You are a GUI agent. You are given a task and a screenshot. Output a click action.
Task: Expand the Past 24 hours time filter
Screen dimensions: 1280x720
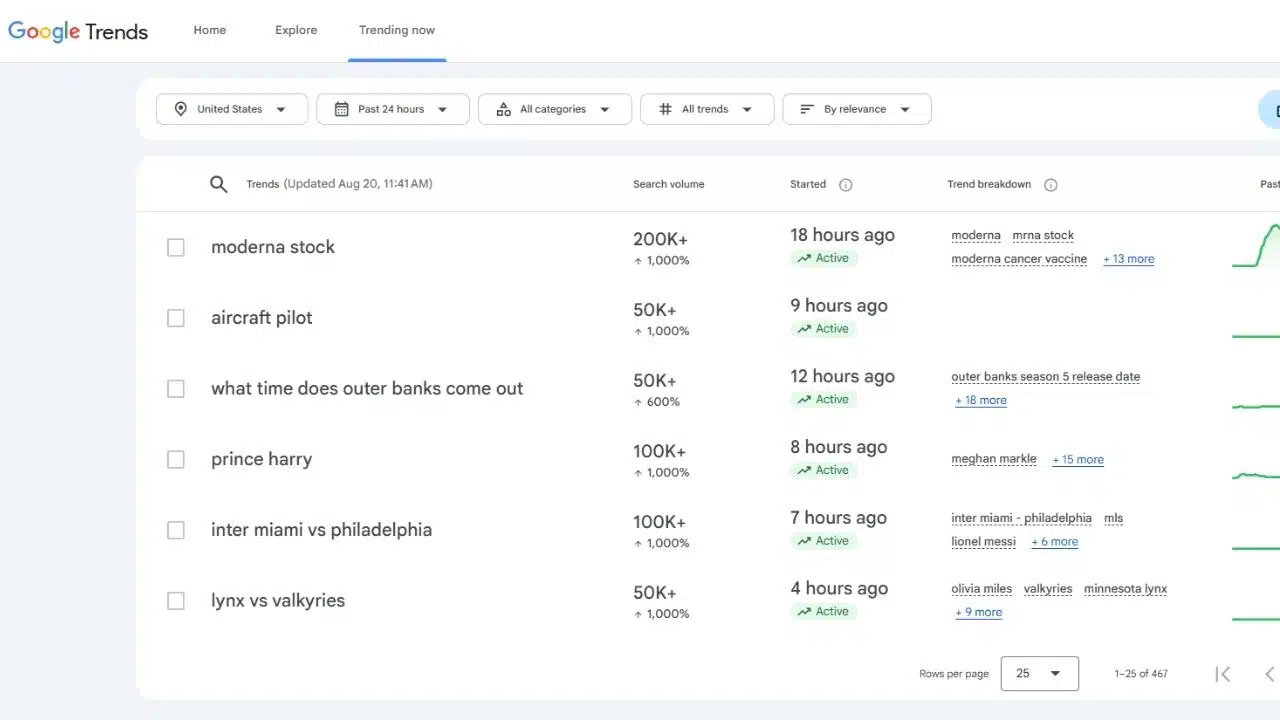pos(393,109)
